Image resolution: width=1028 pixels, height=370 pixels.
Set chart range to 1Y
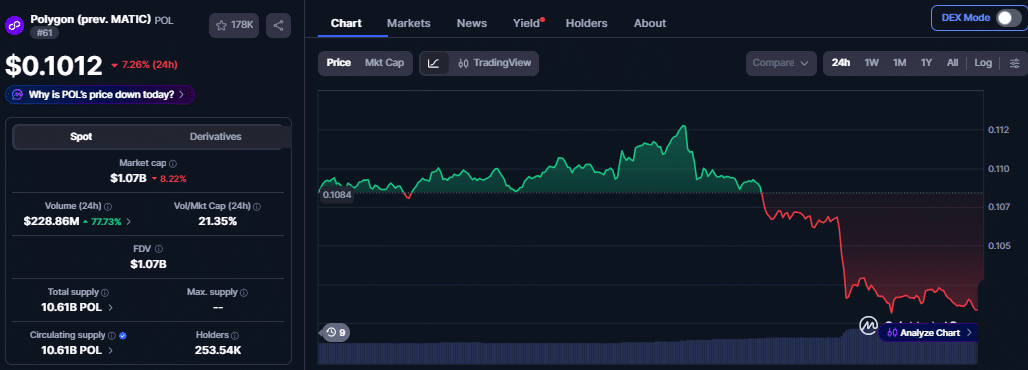926,63
